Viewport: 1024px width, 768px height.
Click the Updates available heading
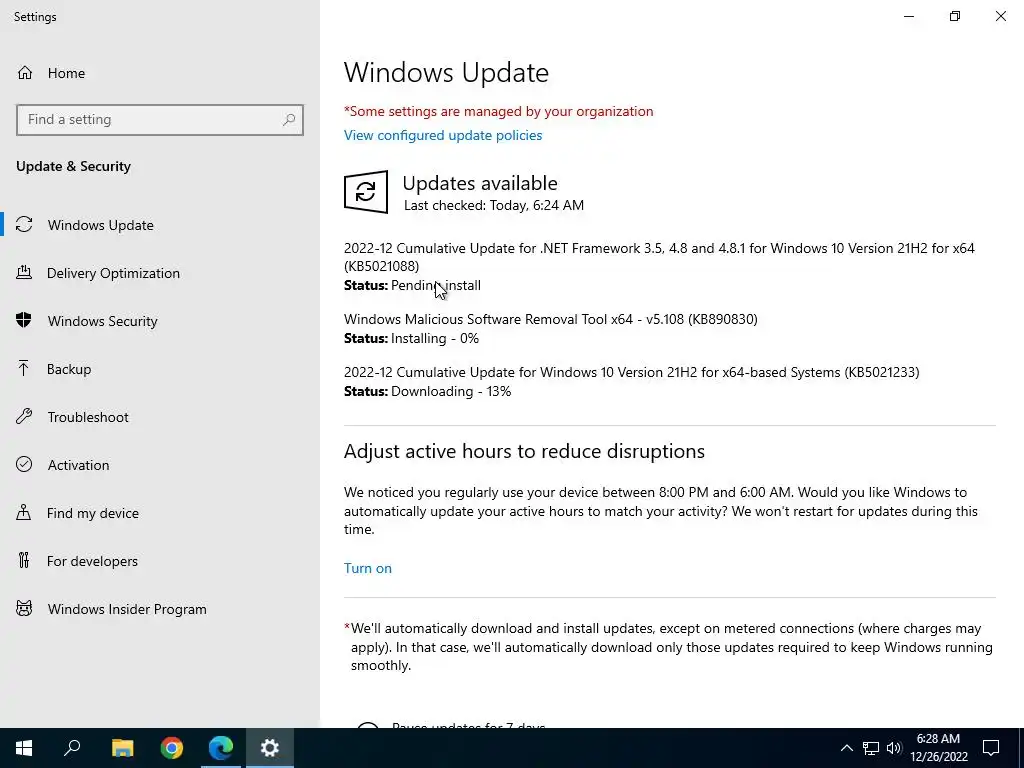480,183
